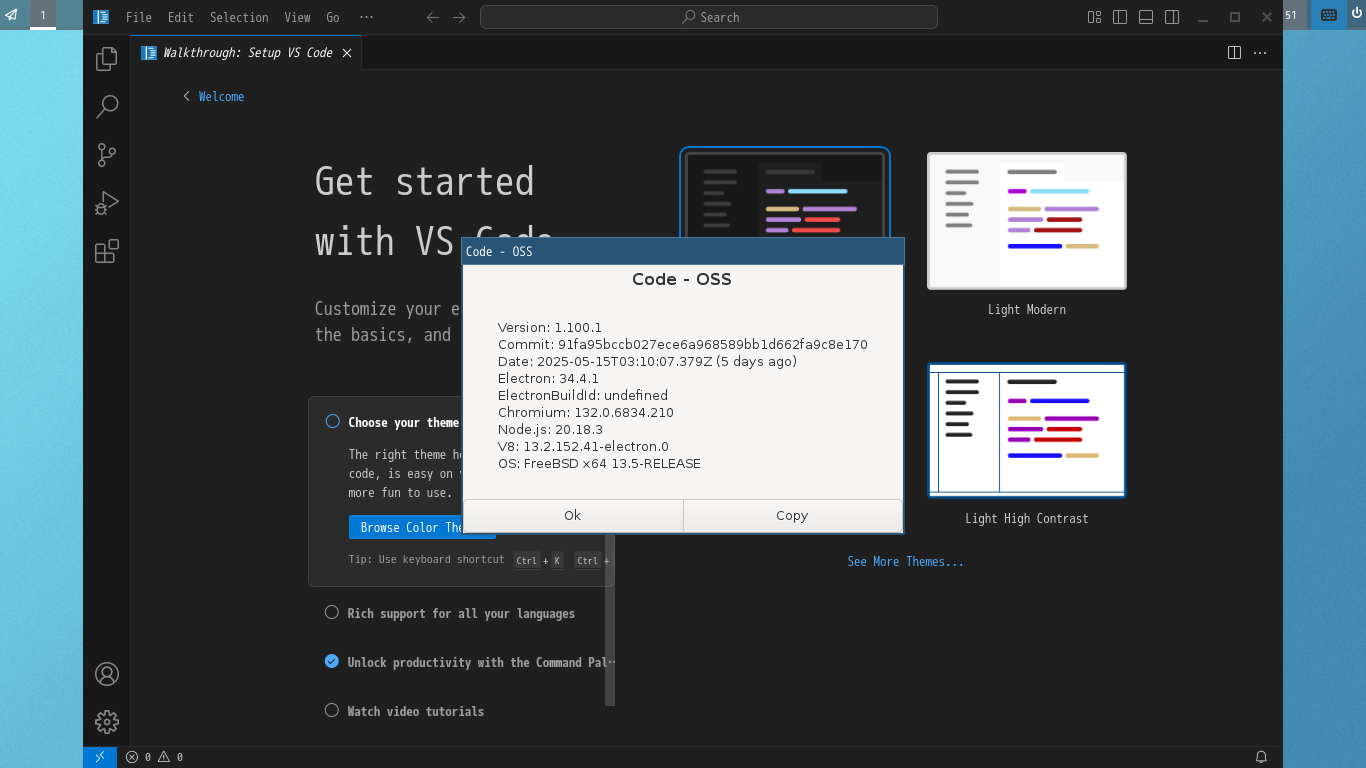Toggle the primary side bar layout icon
Screen dimensions: 1366x768
point(1120,17)
